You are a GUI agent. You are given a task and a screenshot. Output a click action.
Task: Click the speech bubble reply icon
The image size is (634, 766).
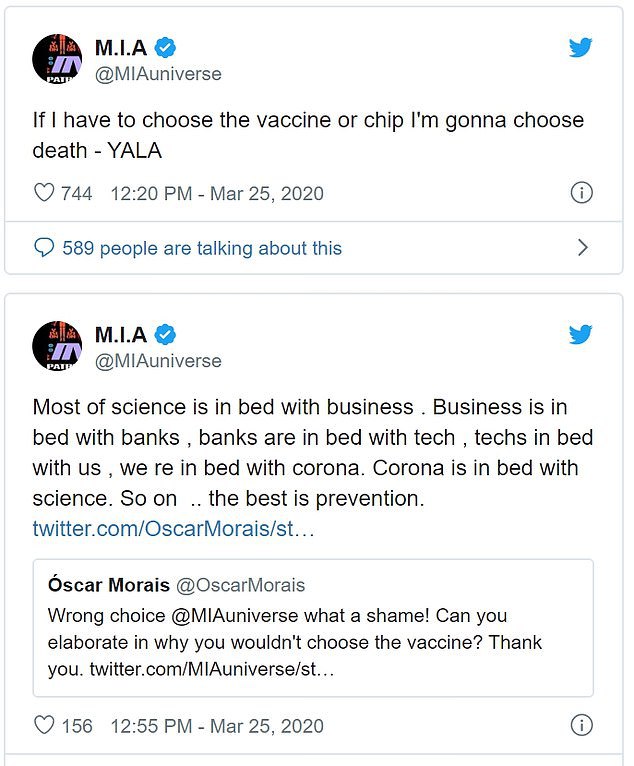tap(44, 248)
